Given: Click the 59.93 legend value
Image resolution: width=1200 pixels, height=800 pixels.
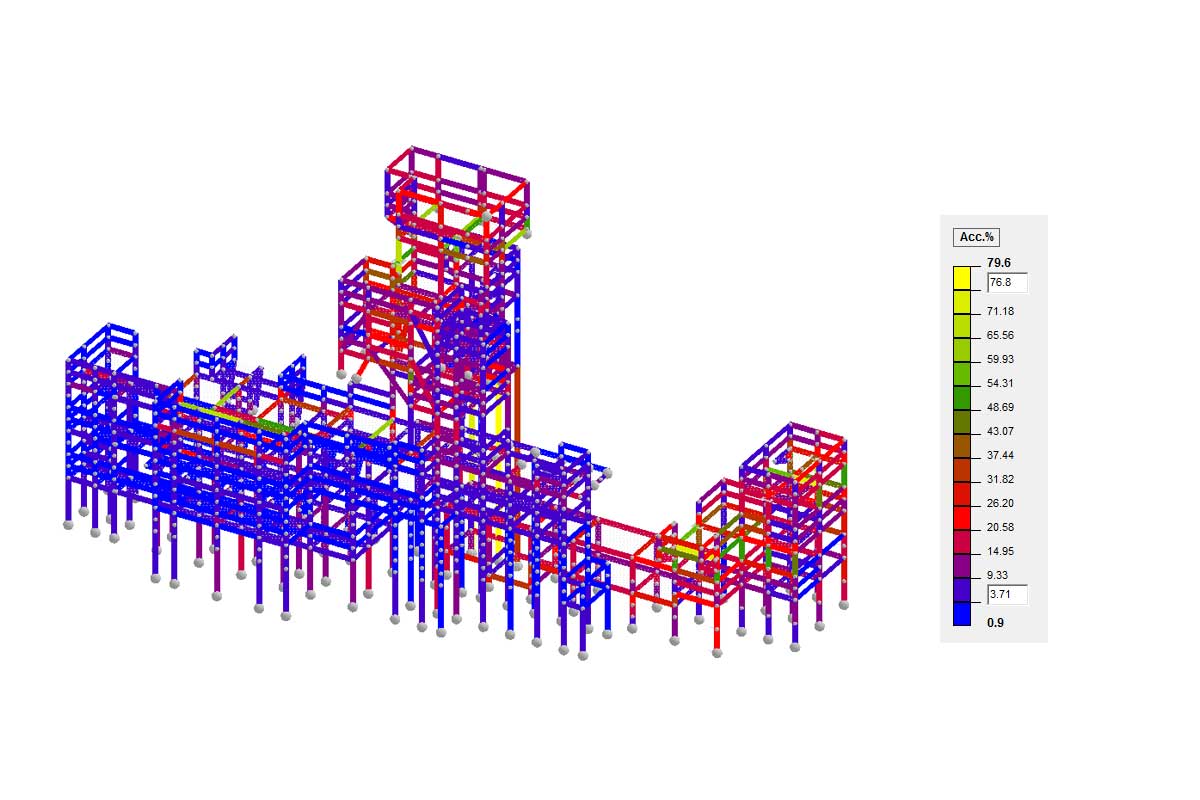Looking at the screenshot, I should coord(1000,359).
